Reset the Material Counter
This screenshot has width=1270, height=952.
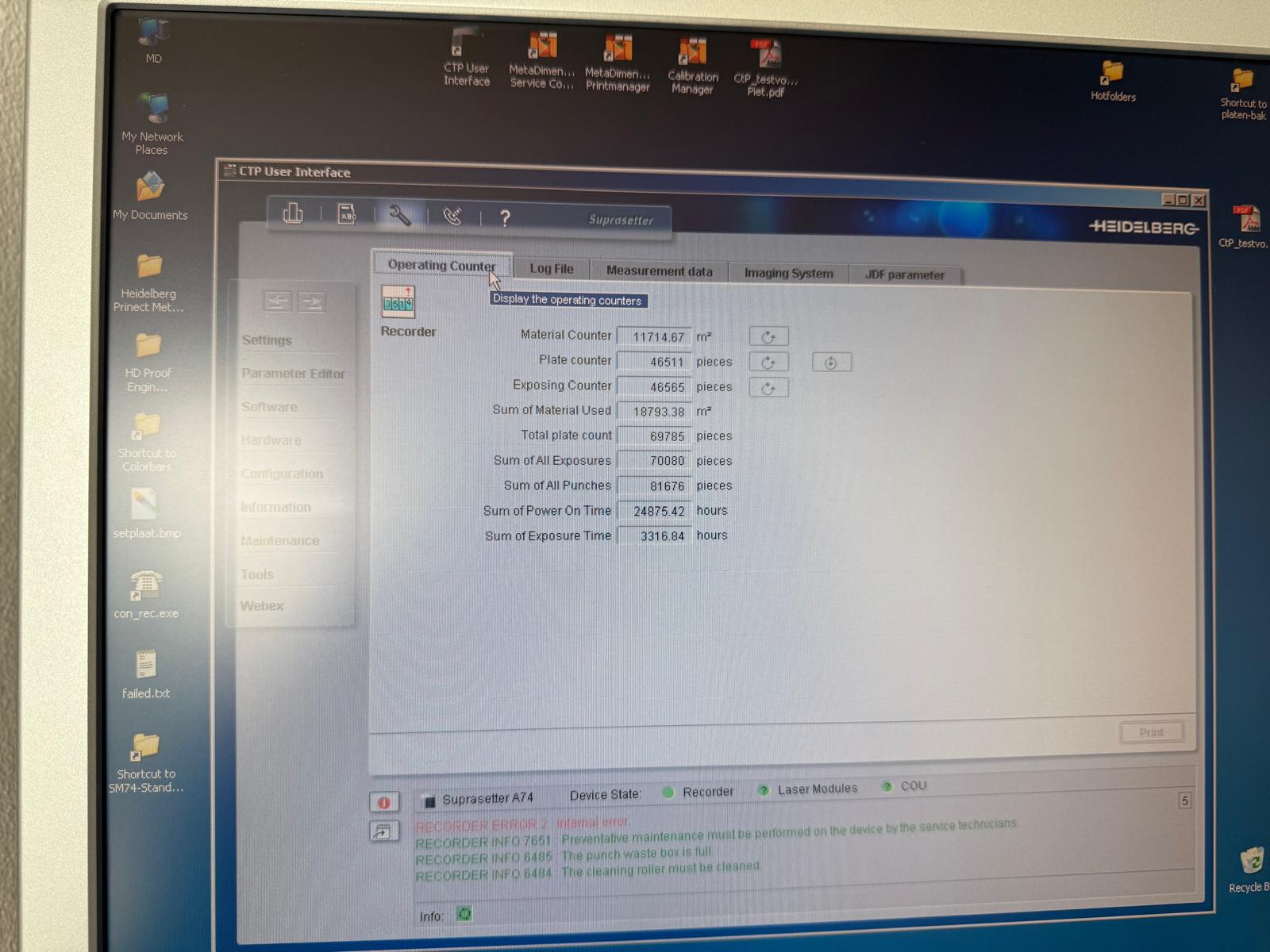768,337
